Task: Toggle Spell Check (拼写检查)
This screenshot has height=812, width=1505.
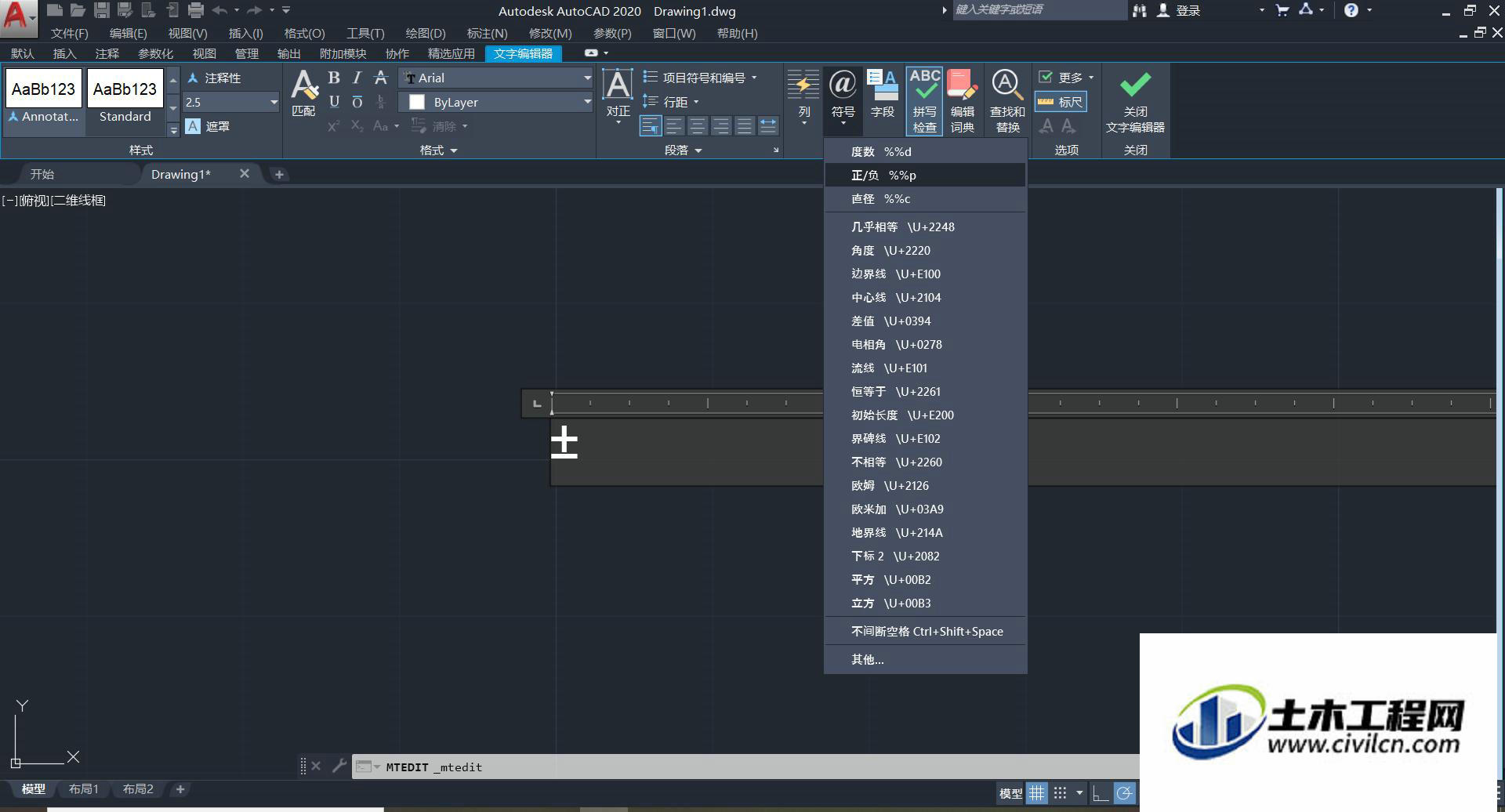Action: pos(925,100)
